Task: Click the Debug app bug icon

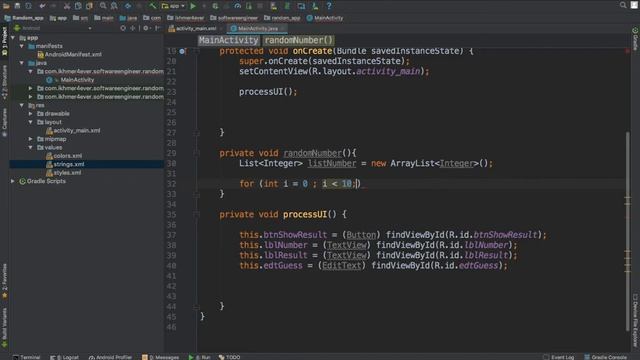Action: [x=215, y=6]
